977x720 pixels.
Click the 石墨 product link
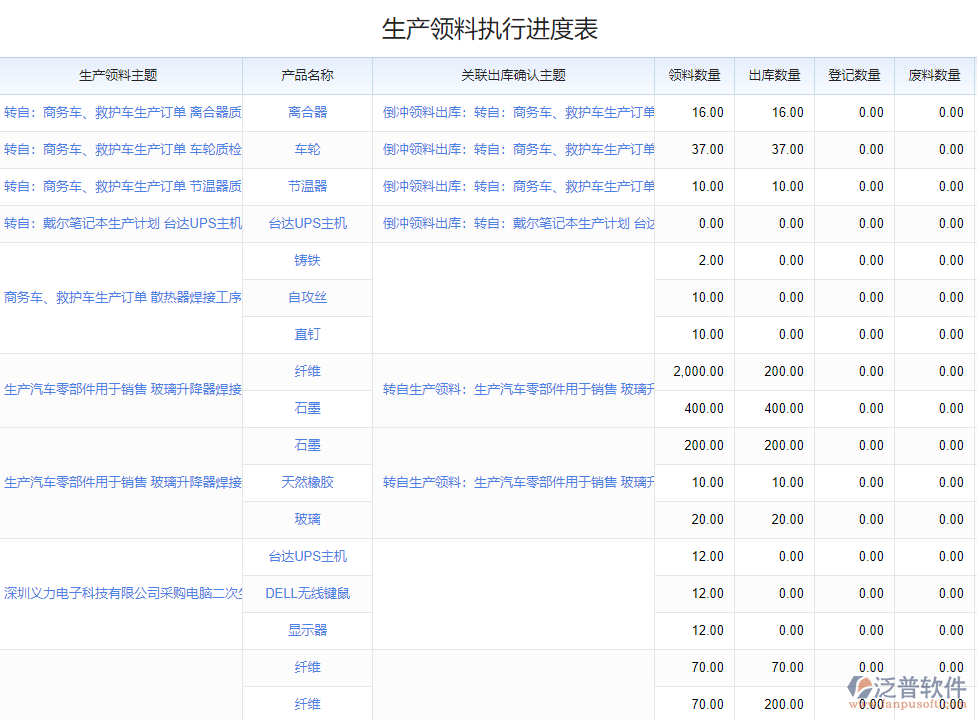click(307, 408)
